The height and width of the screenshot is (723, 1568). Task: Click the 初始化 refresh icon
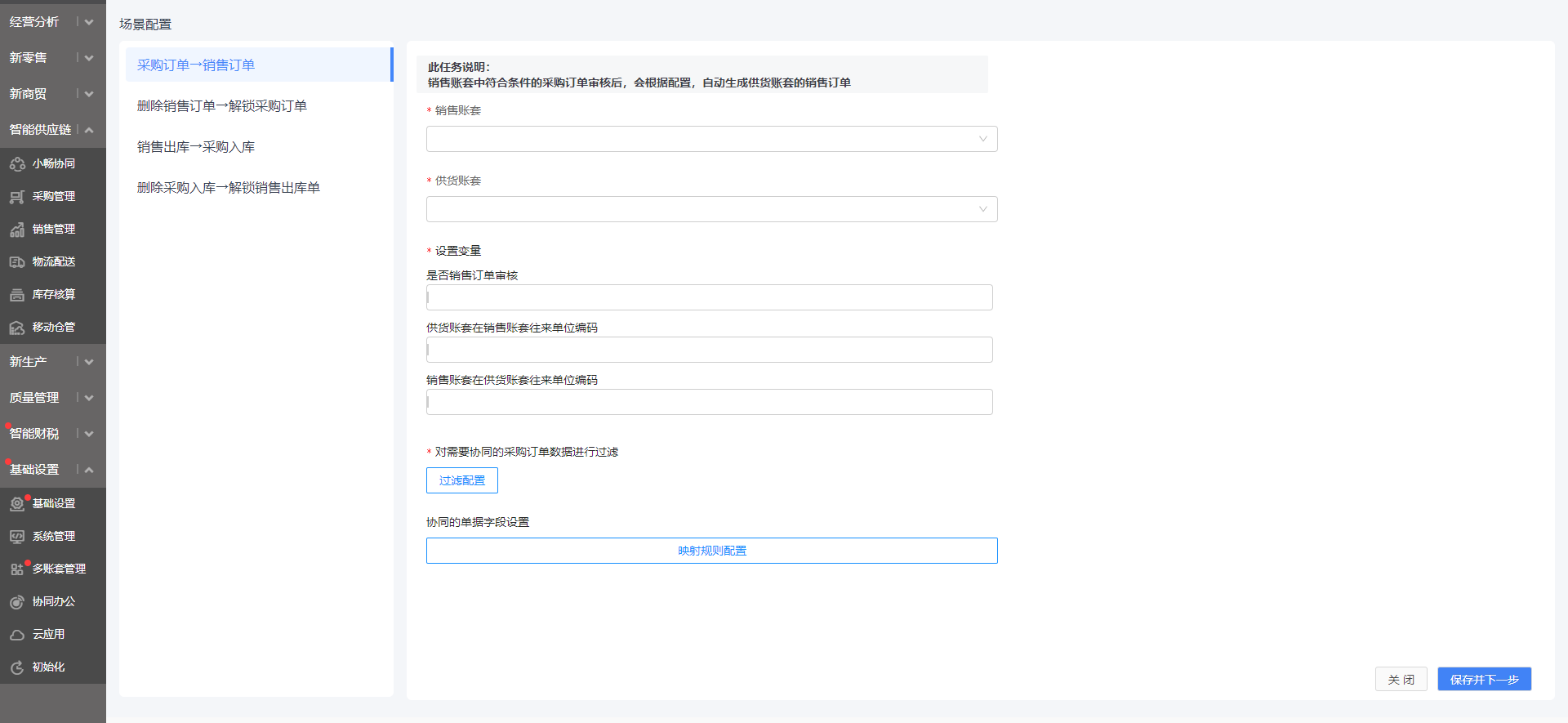coord(17,667)
